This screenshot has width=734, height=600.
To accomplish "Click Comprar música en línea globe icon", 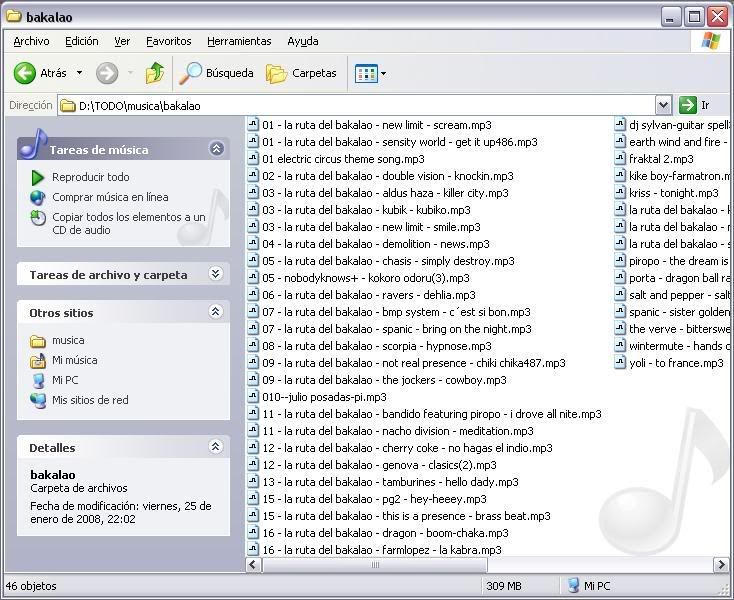I will (x=37, y=198).
